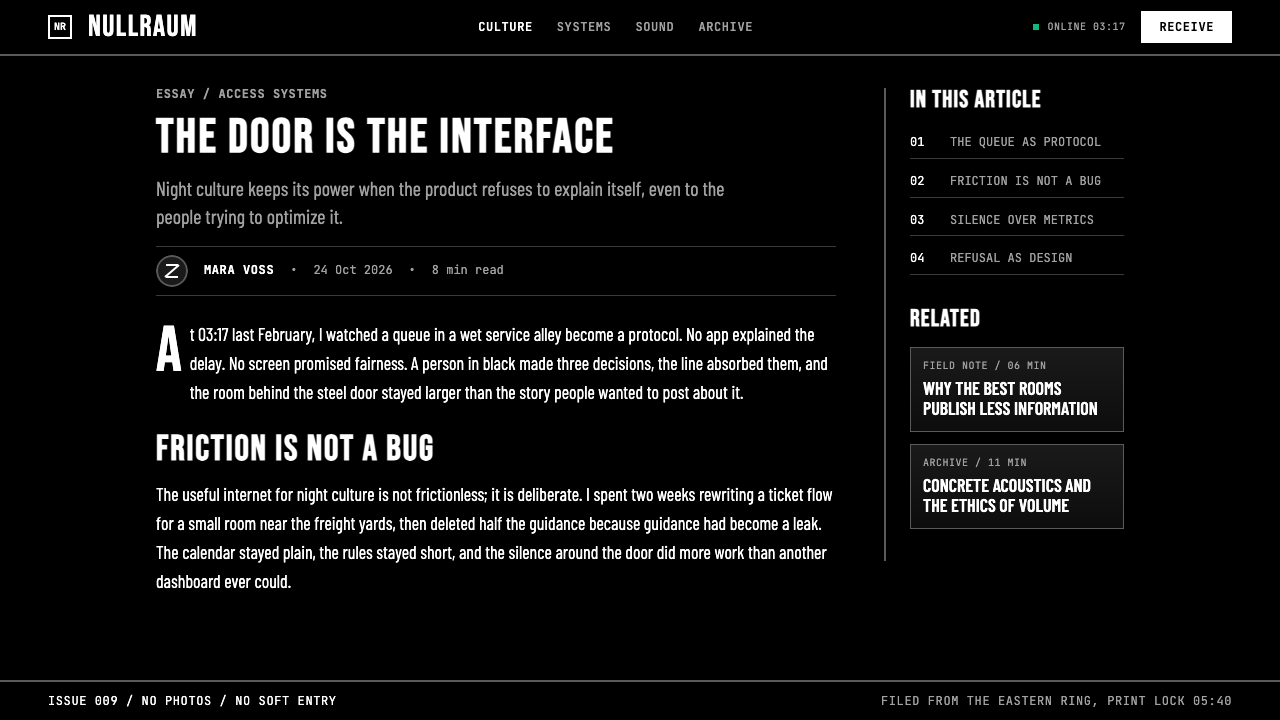This screenshot has width=1280, height=720.
Task: Click the Mara Voss author avatar
Action: pos(172,271)
